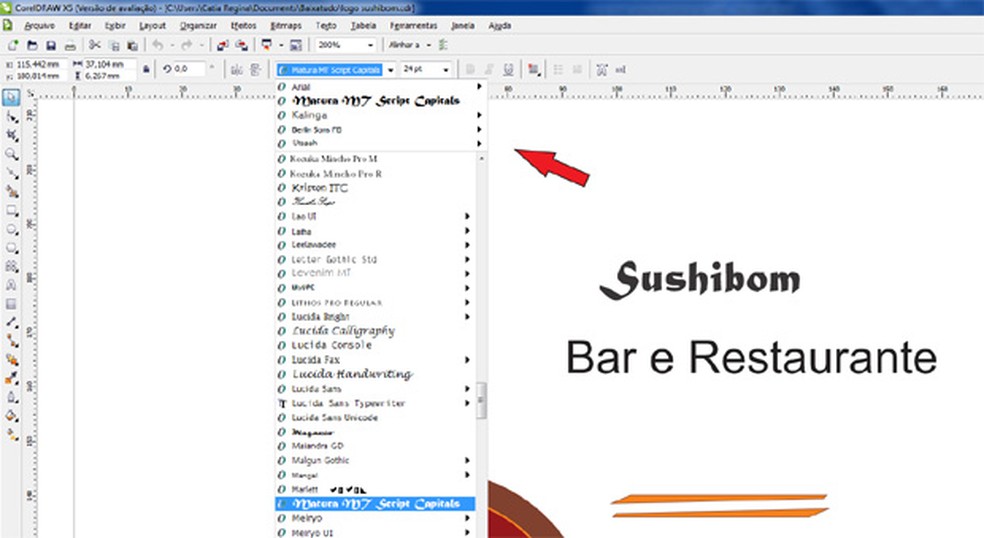The width and height of the screenshot is (984, 538).
Task: Click the Save disk icon
Action: [50, 45]
